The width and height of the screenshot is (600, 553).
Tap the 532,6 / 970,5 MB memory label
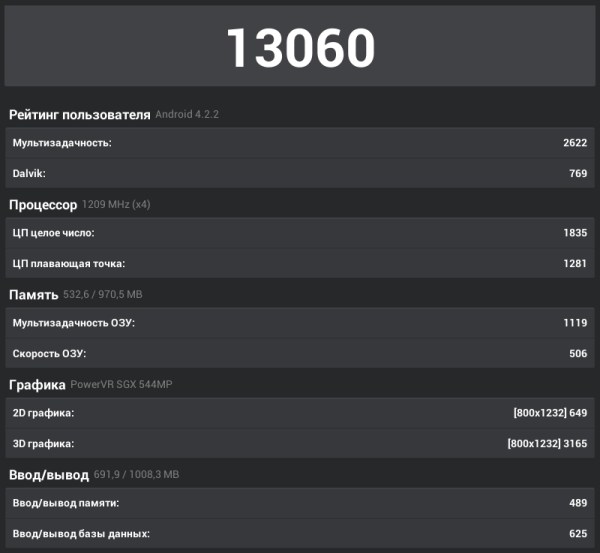tap(103, 295)
